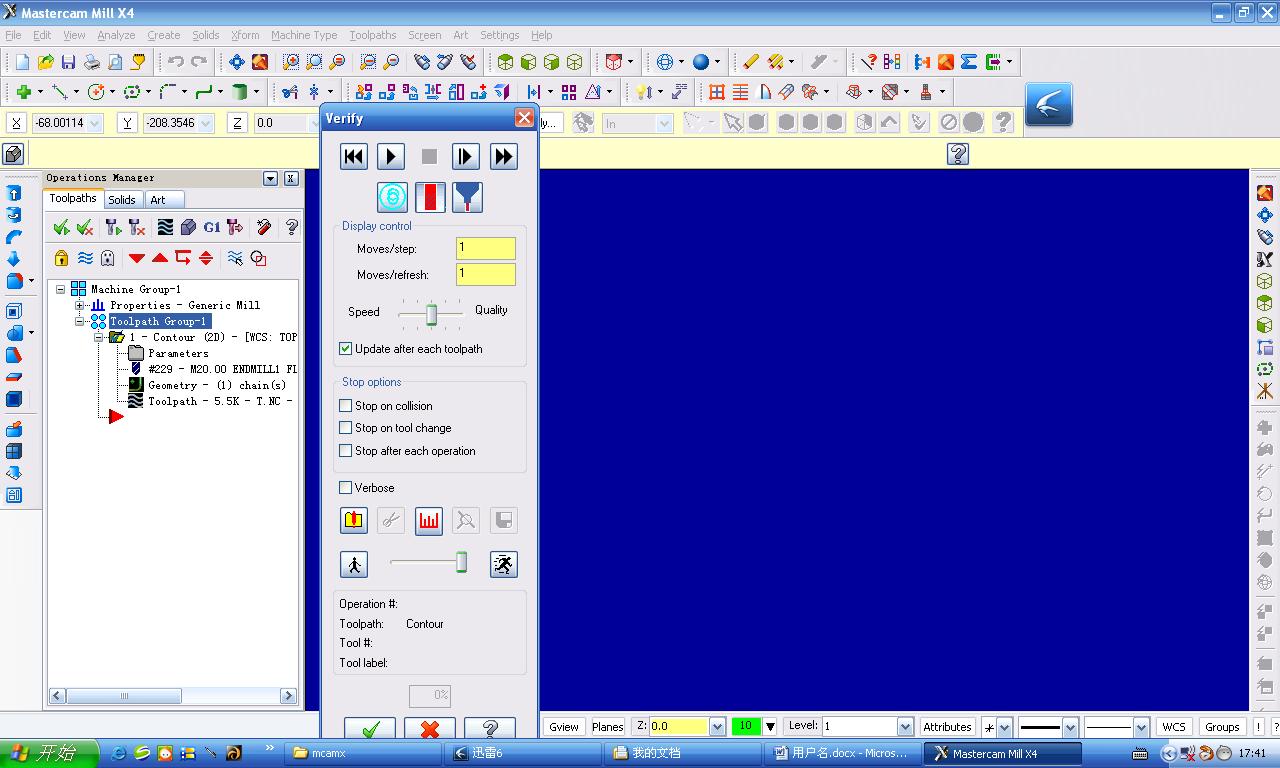Viewport: 1280px width, 768px height.
Task: Toggle Update after each toolpath checkbox
Action: (346, 349)
